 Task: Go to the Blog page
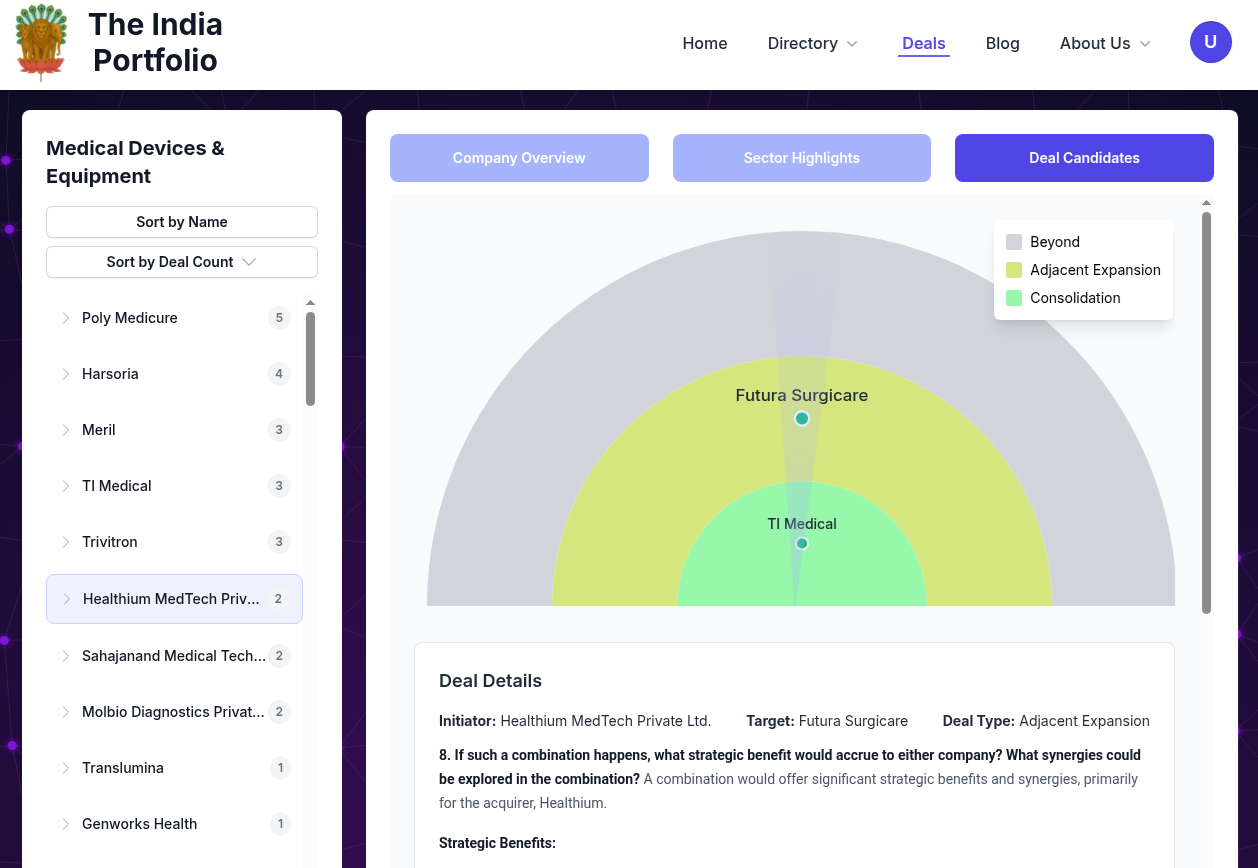click(1002, 43)
